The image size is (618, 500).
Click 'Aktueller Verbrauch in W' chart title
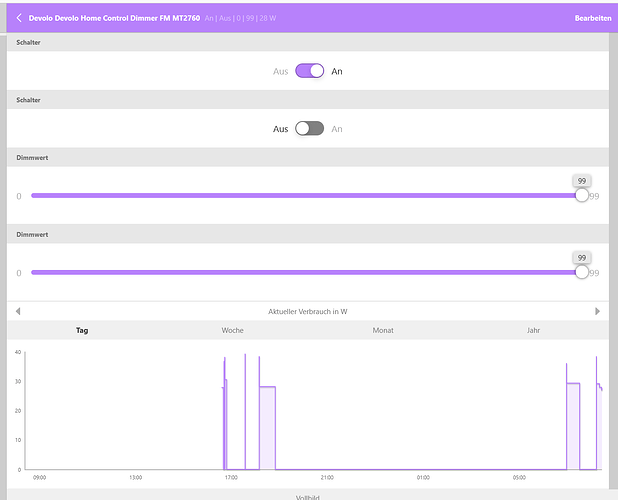(x=308, y=311)
